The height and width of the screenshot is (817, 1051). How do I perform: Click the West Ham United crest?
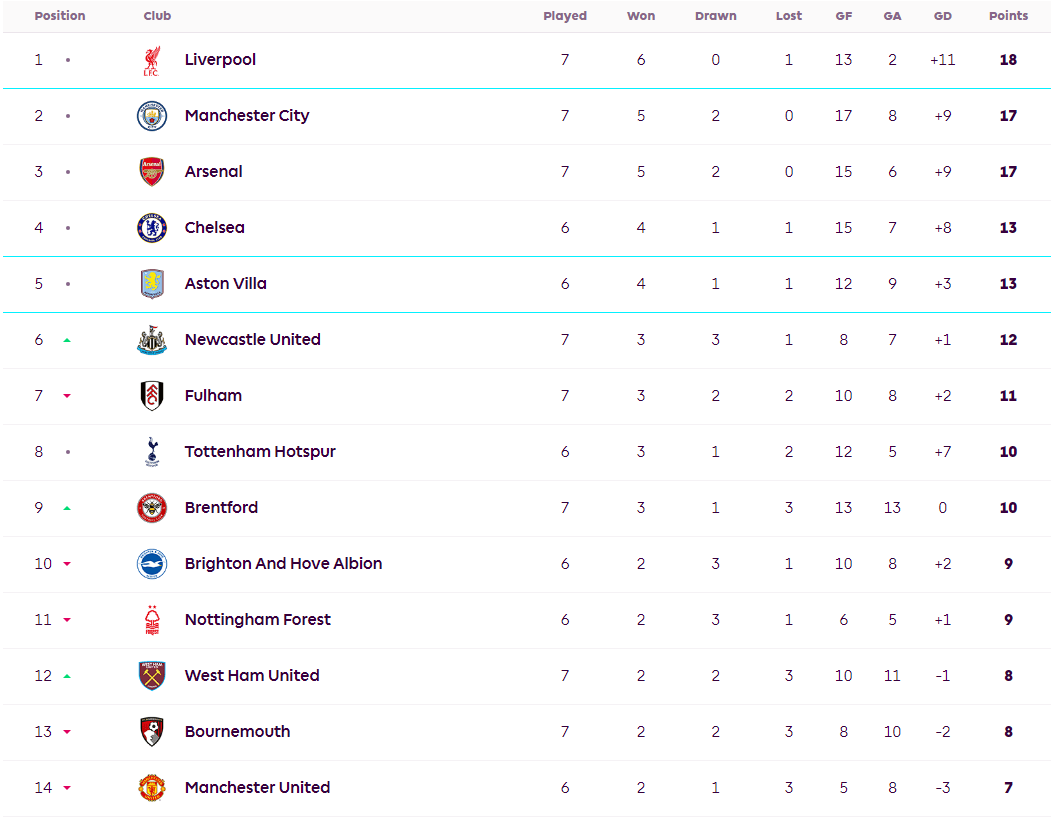click(151, 676)
